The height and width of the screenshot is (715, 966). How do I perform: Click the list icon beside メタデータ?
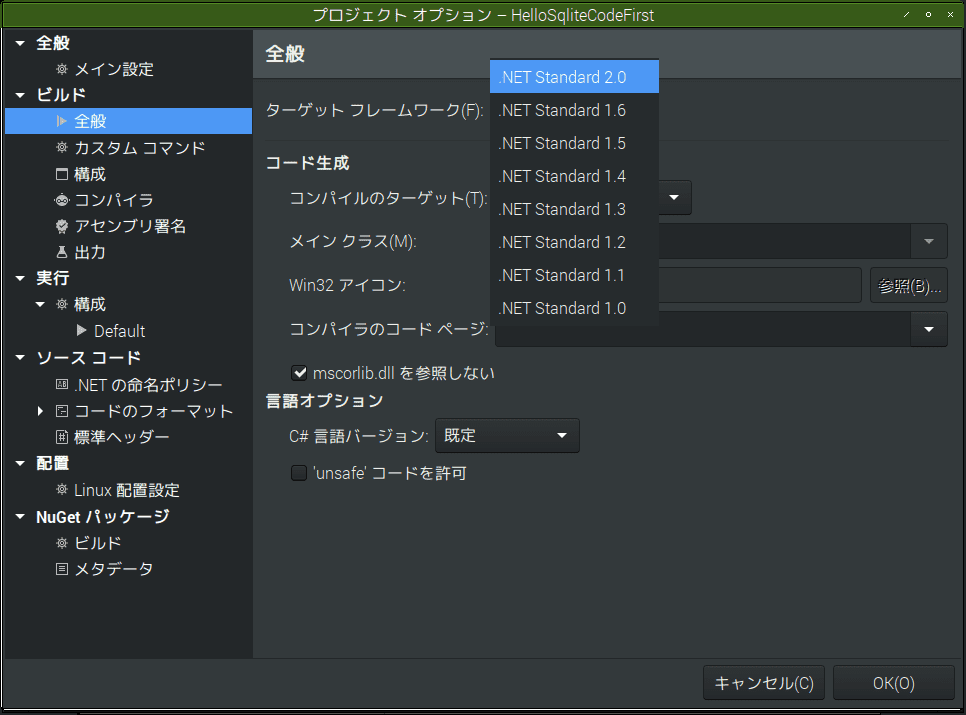pos(62,569)
